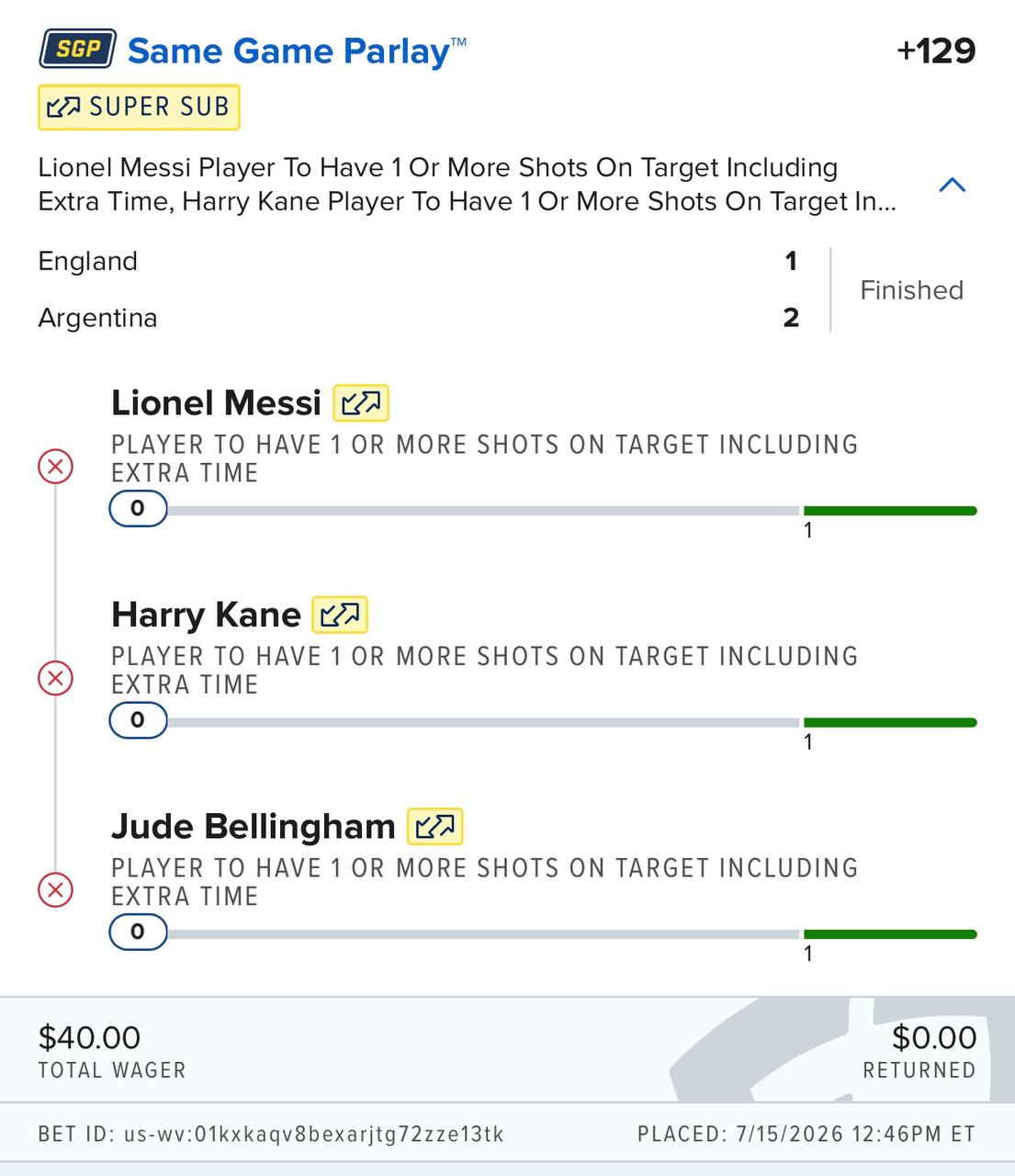Viewport: 1015px width, 1176px height.
Task: Click the +129 odds value
Action: [x=936, y=50]
